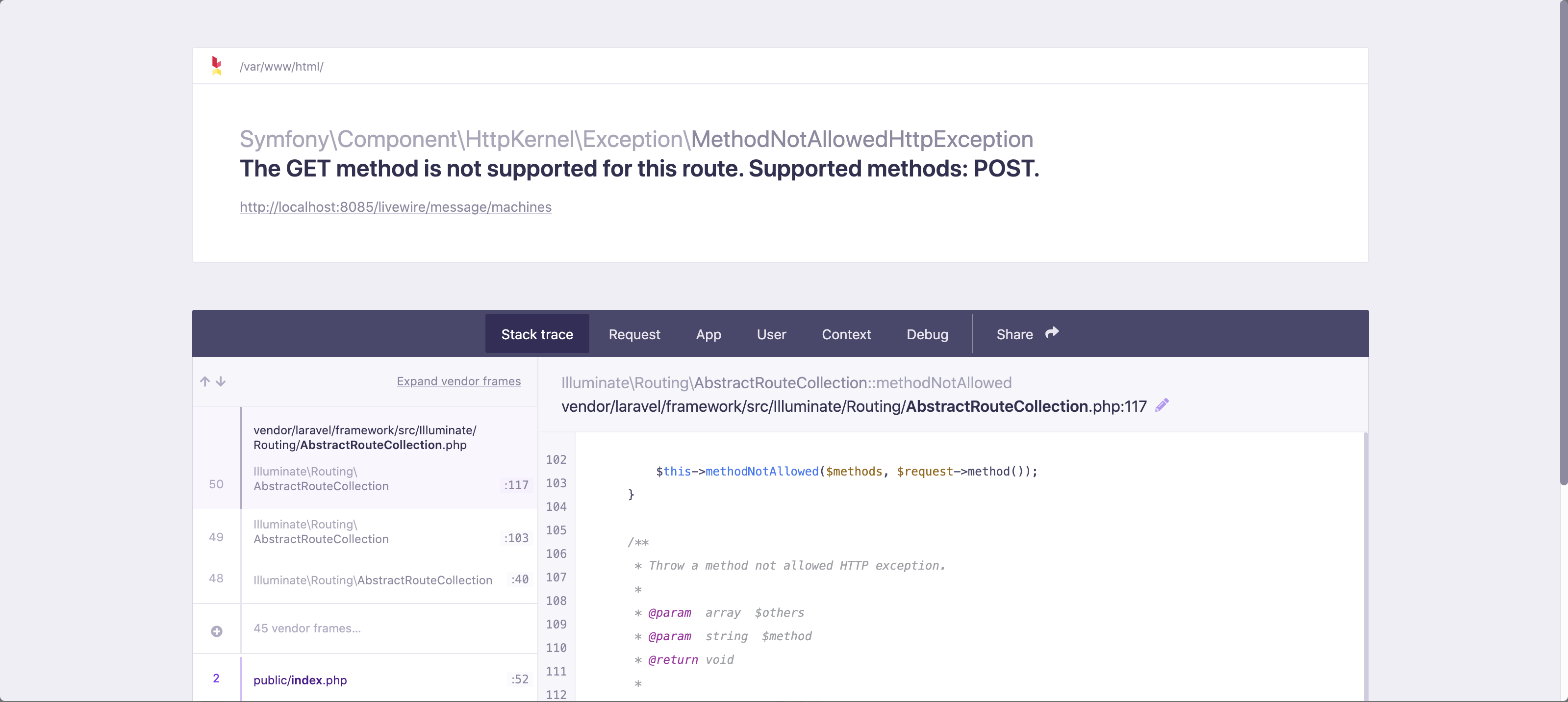Open the localhost livewire message URL
This screenshot has width=1568, height=702.
[395, 207]
